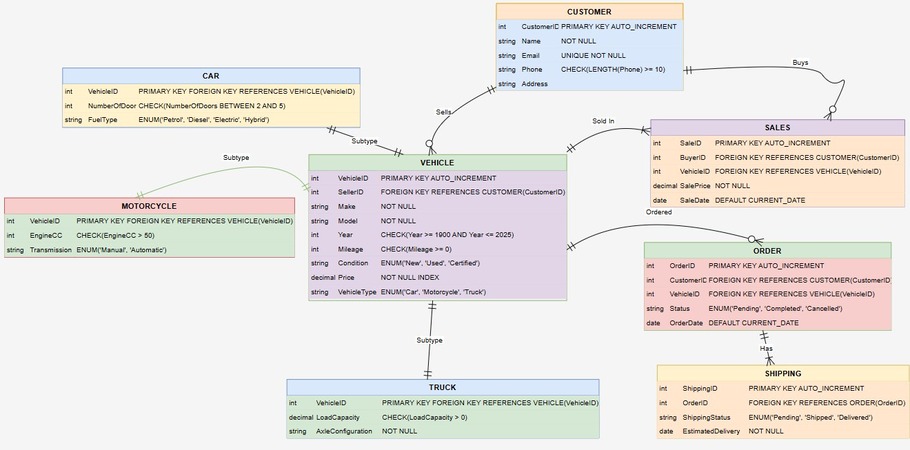Select the ORDER entity header
This screenshot has width=910, height=450.
pyautogui.click(x=766, y=250)
